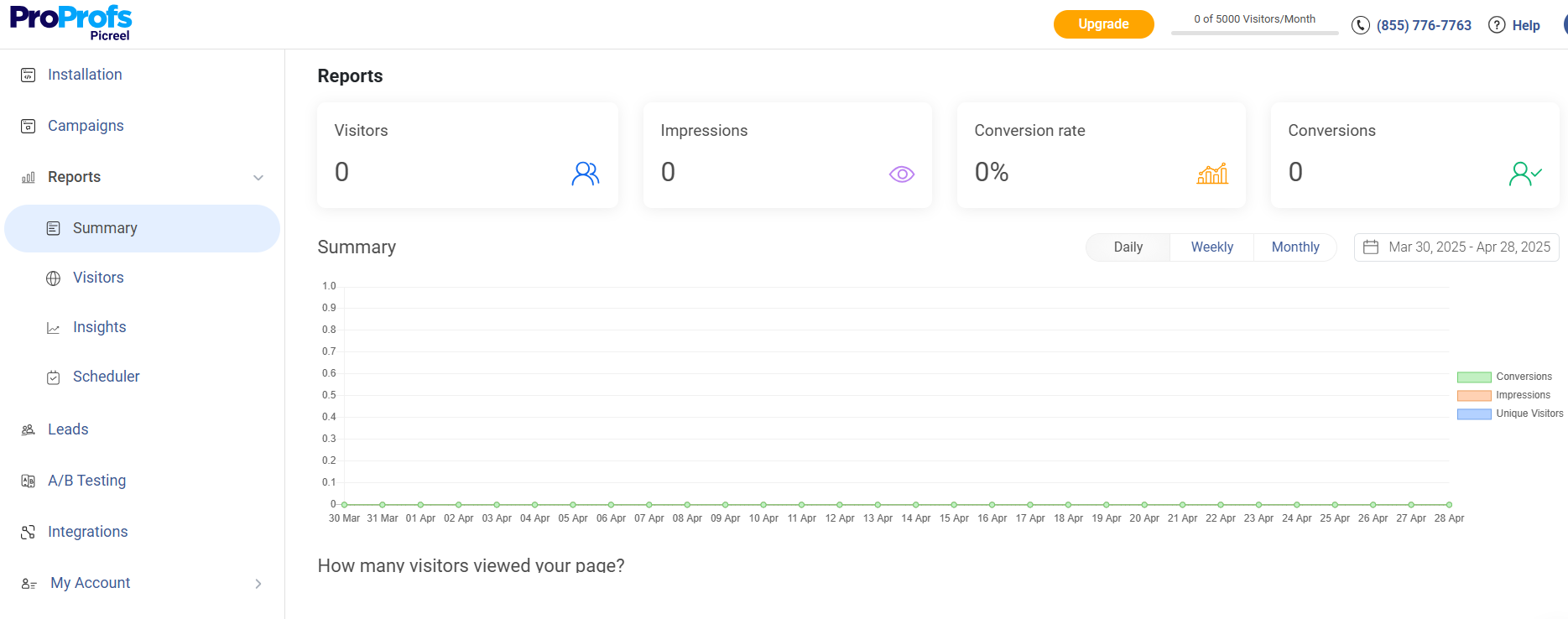1568x619 pixels.
Task: Switch to the Monthly tab
Action: 1295,247
